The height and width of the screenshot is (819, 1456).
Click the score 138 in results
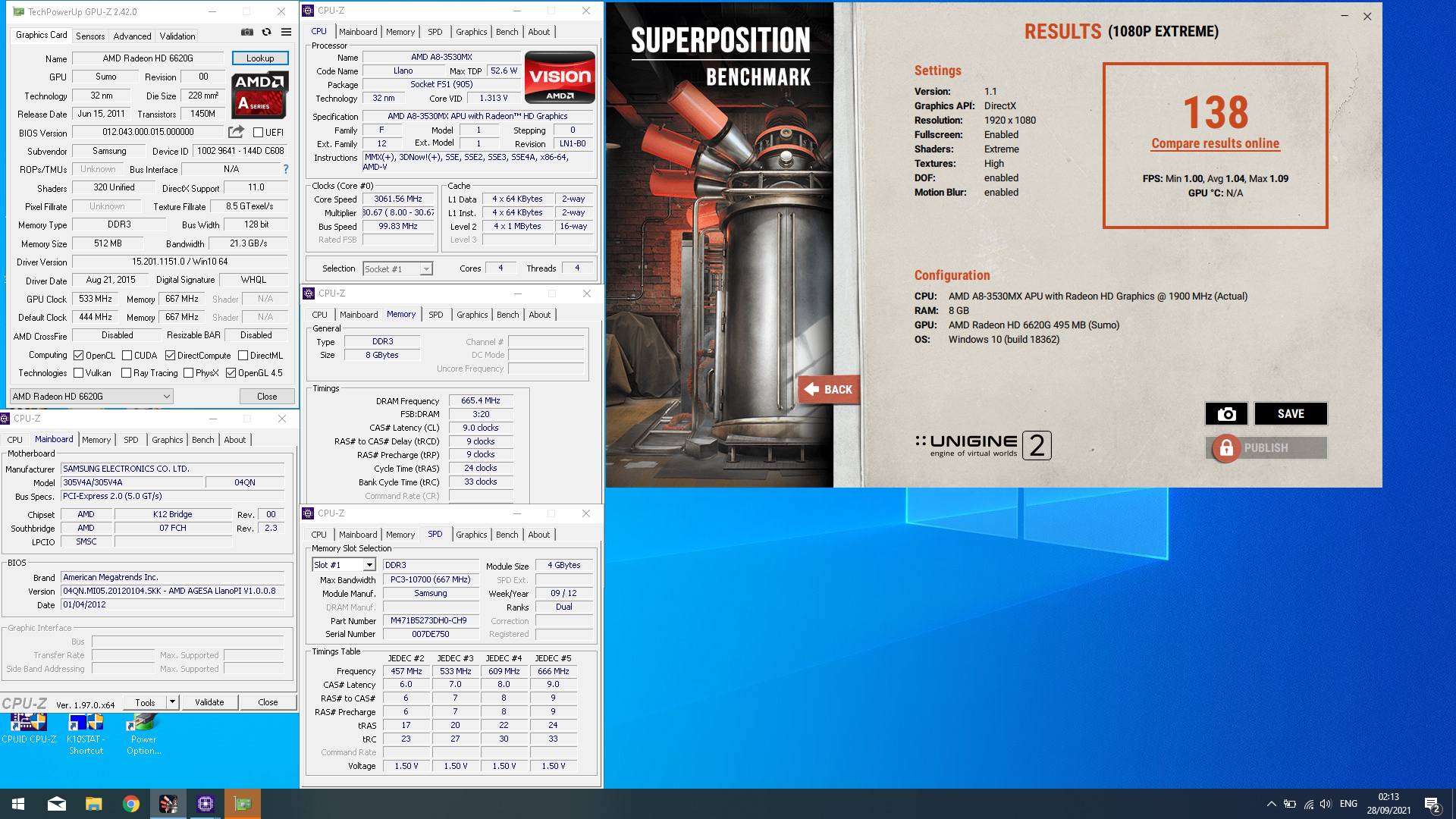[x=1216, y=112]
